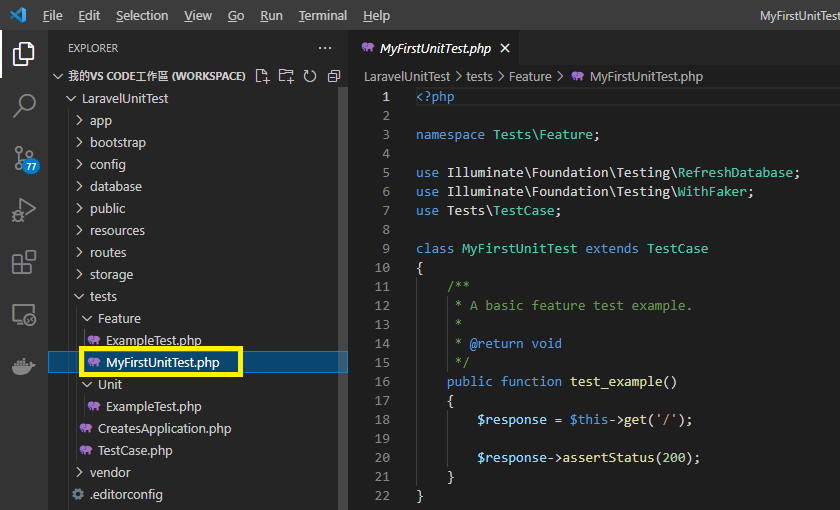This screenshot has height=510, width=840.
Task: Click Feature in the breadcrumb
Action: click(530, 77)
